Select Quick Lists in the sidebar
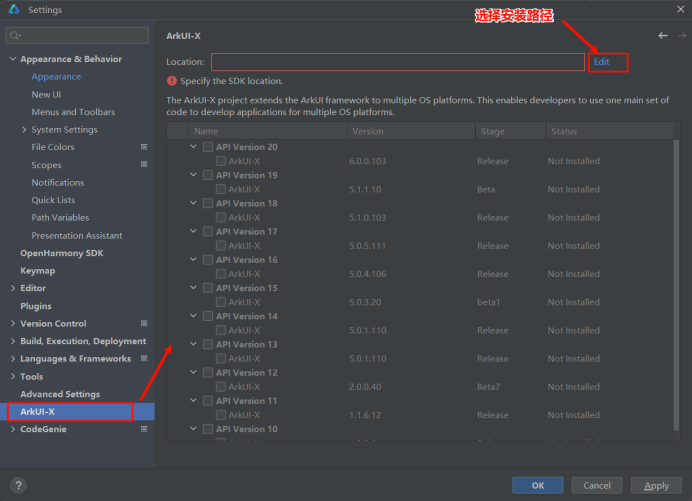 point(53,200)
